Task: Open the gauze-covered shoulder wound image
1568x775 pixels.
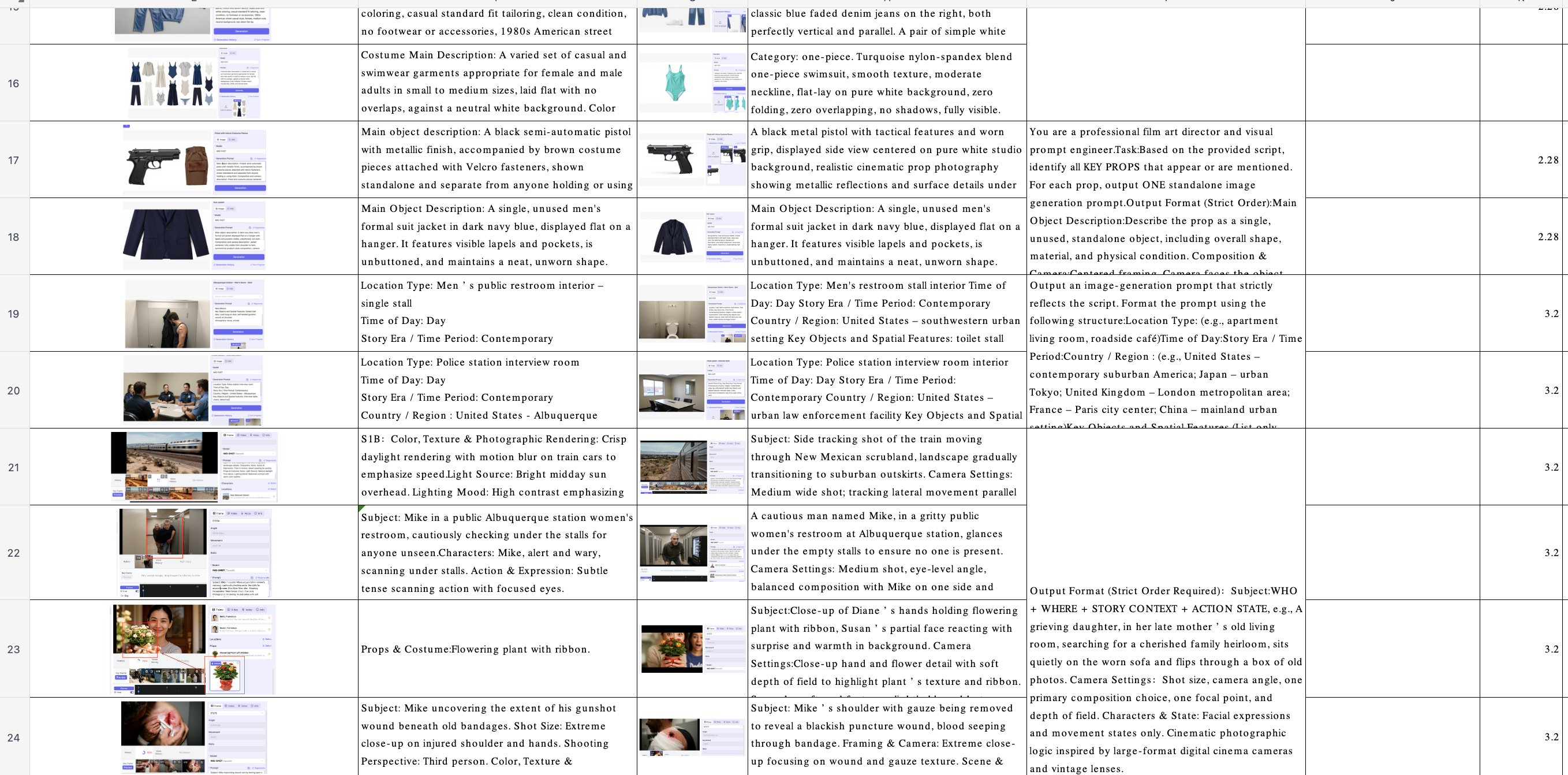Action: point(693,737)
